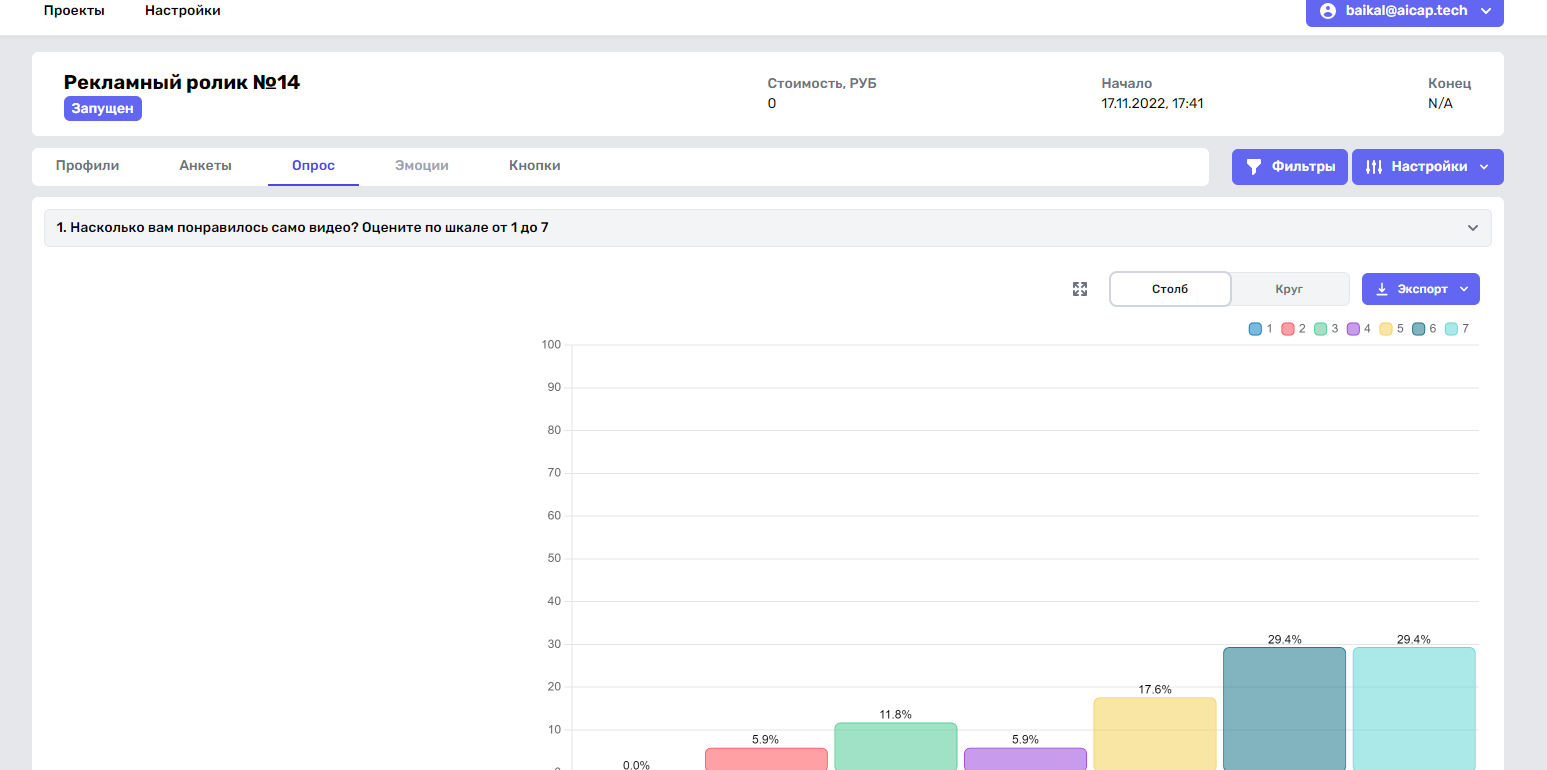The width and height of the screenshot is (1547, 770).
Task: Collapse question 1 with chevron arrow
Action: coord(1472,228)
